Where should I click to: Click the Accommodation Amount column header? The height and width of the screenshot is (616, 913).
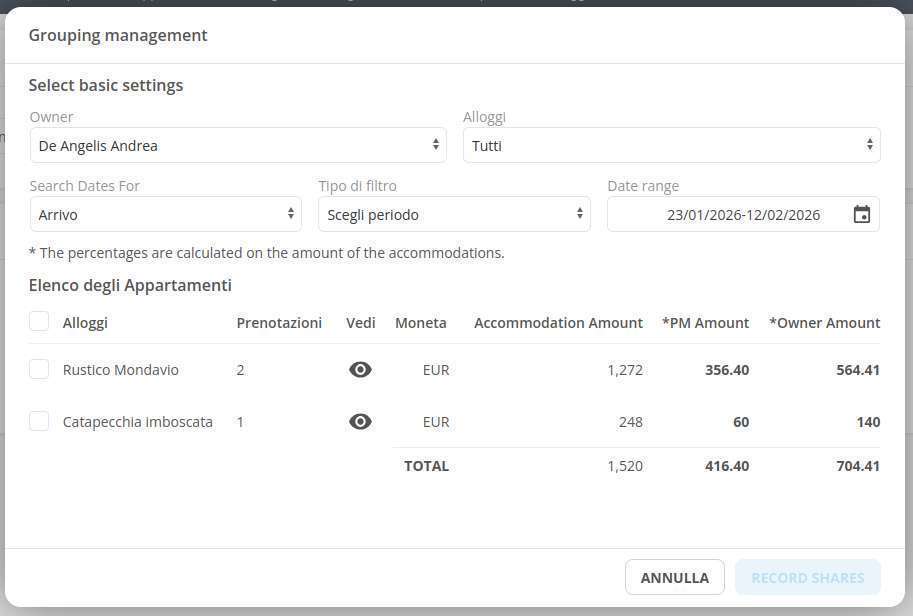[x=558, y=323]
